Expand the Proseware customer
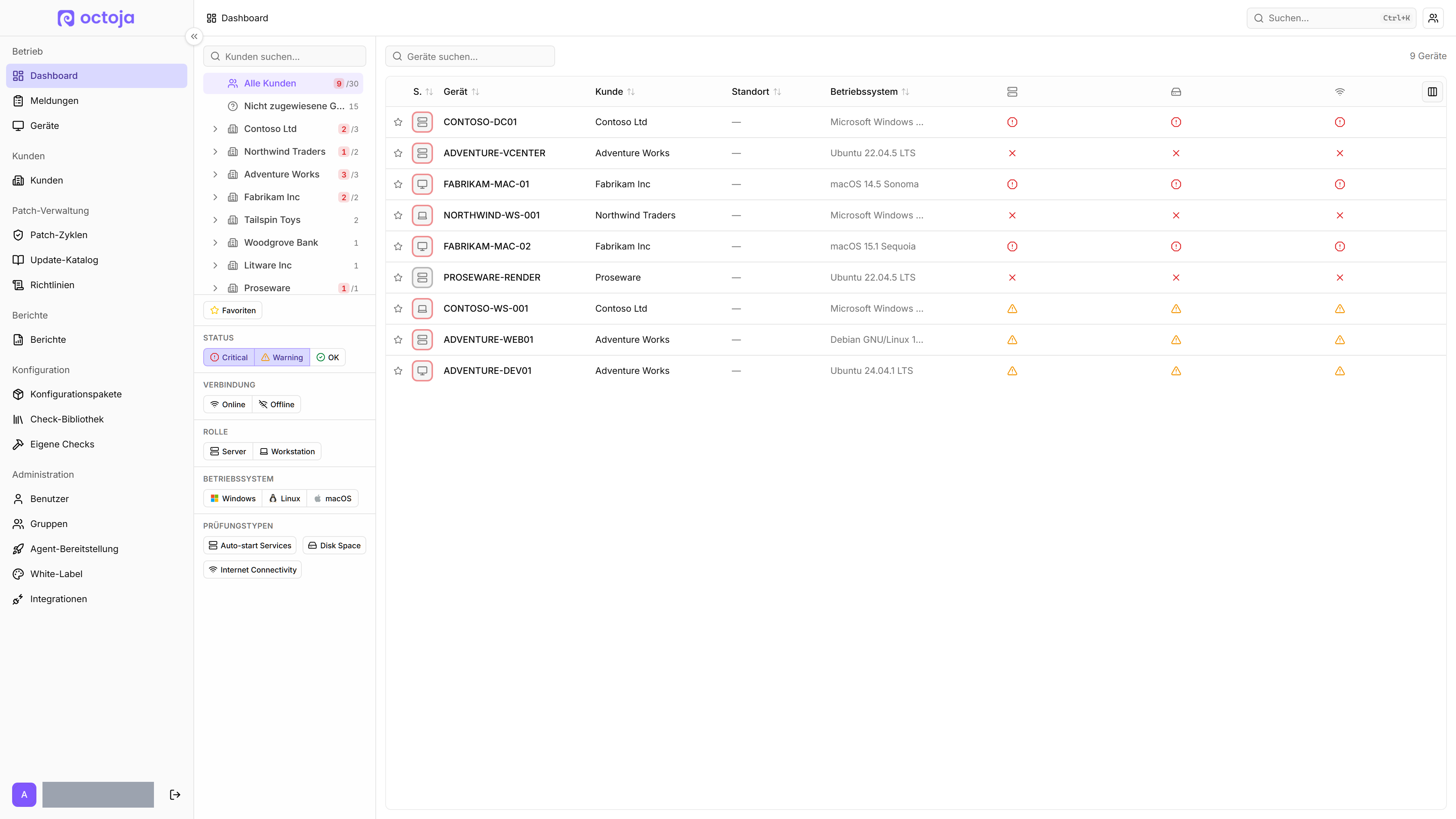 click(x=215, y=288)
